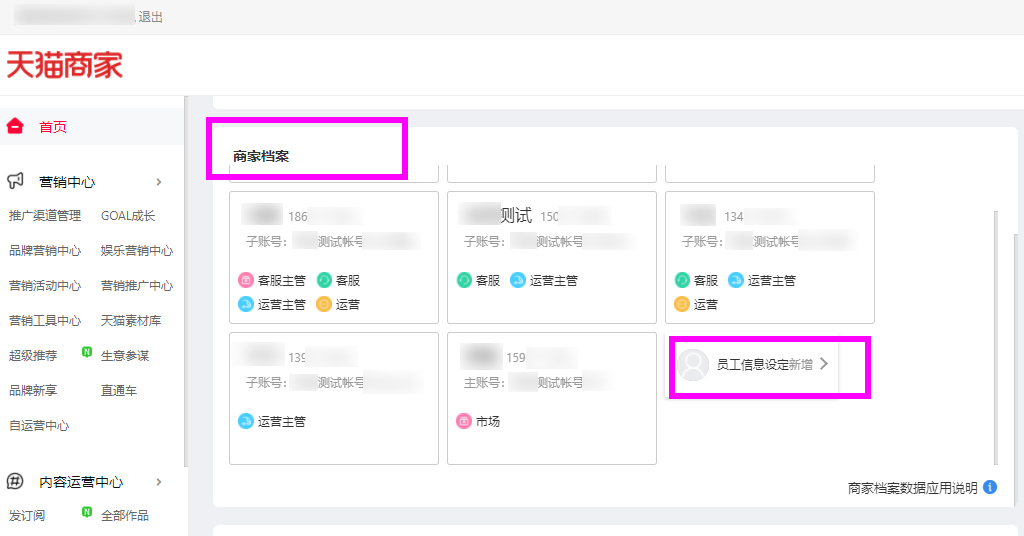The height and width of the screenshot is (536, 1024).
Task: Click 市场 role icon in 159 card
Action: click(x=464, y=421)
